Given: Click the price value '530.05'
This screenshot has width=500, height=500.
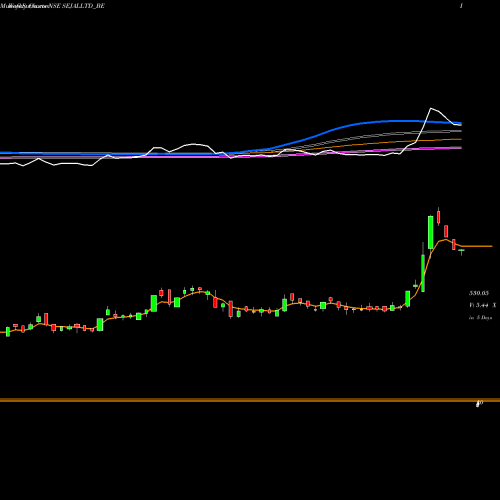Looking at the screenshot, I should tap(479, 293).
